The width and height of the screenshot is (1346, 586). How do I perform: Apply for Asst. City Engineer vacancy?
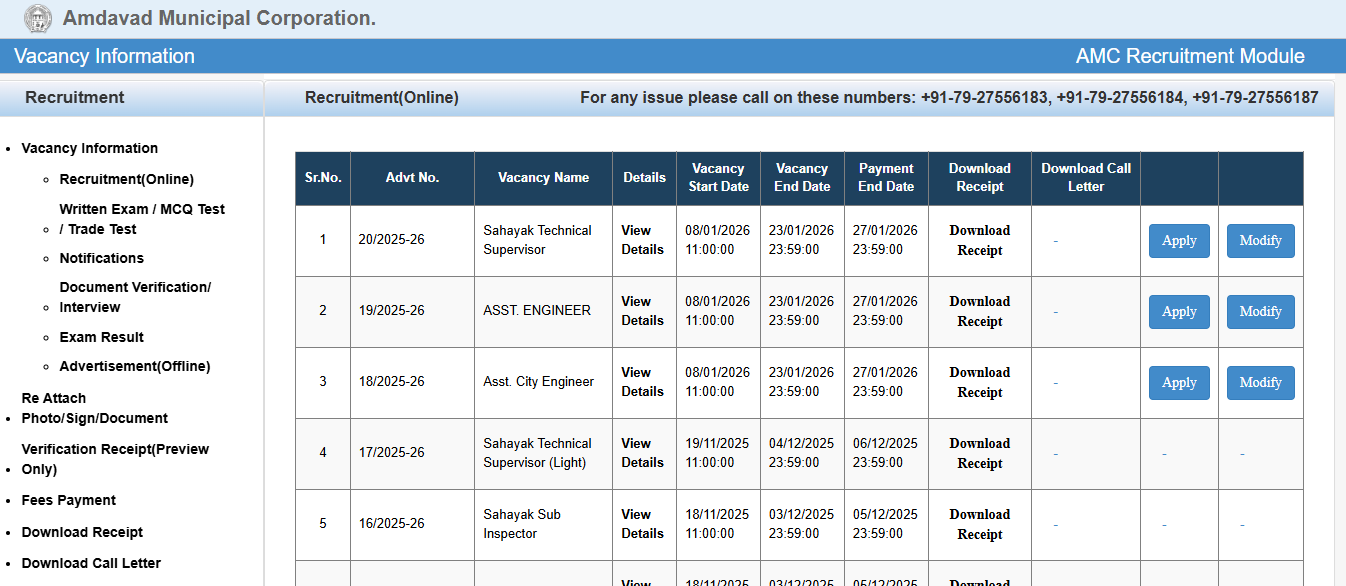1179,383
